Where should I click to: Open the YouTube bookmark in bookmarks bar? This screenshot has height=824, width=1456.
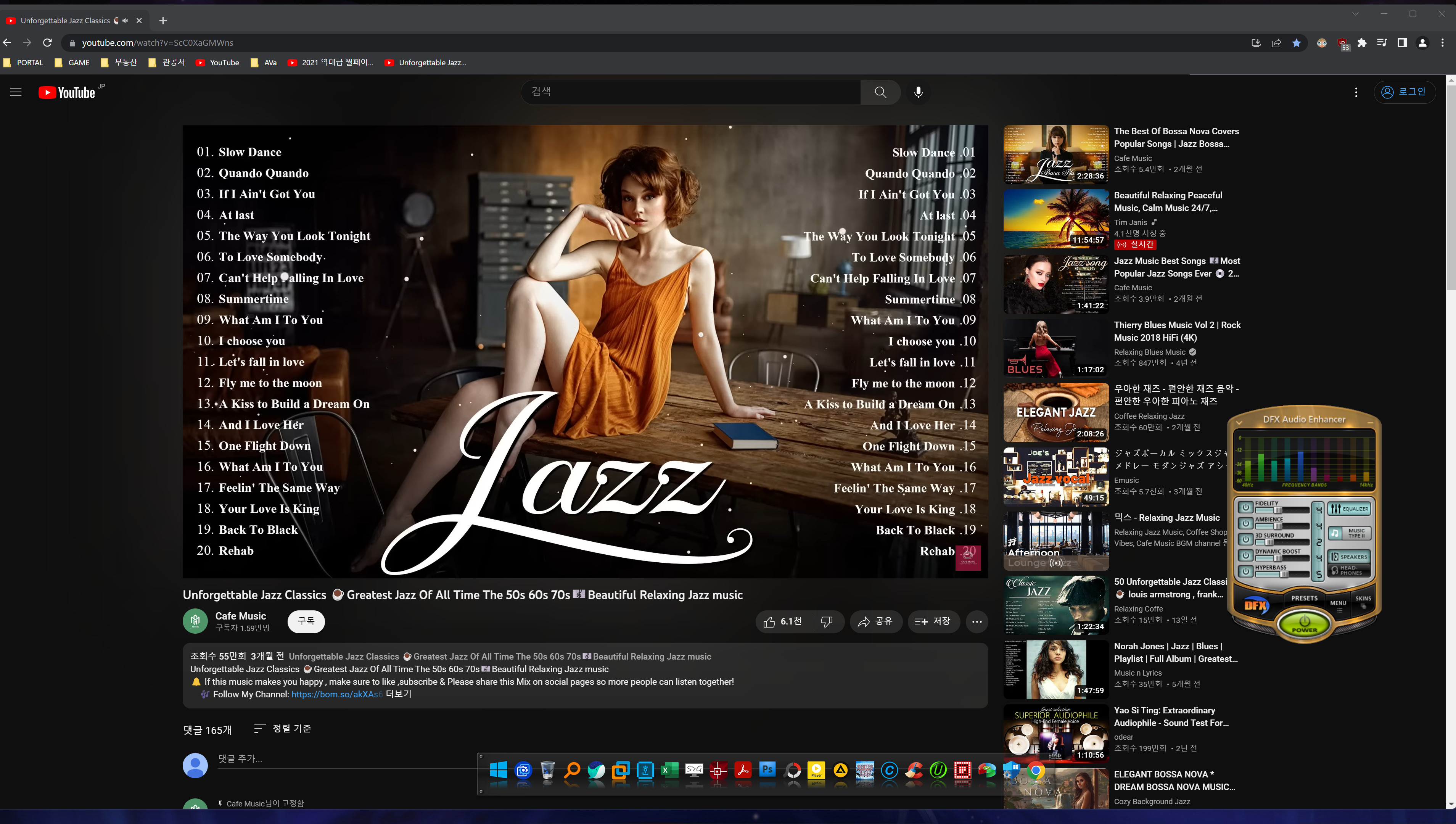point(218,63)
